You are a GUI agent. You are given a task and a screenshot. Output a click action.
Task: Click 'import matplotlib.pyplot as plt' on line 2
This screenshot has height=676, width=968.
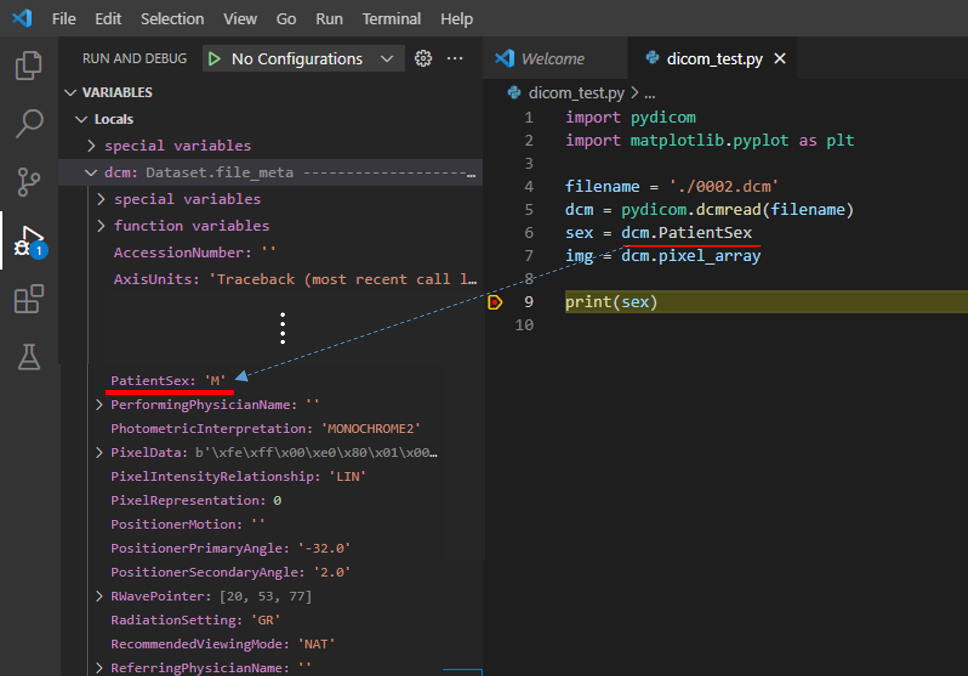point(709,140)
